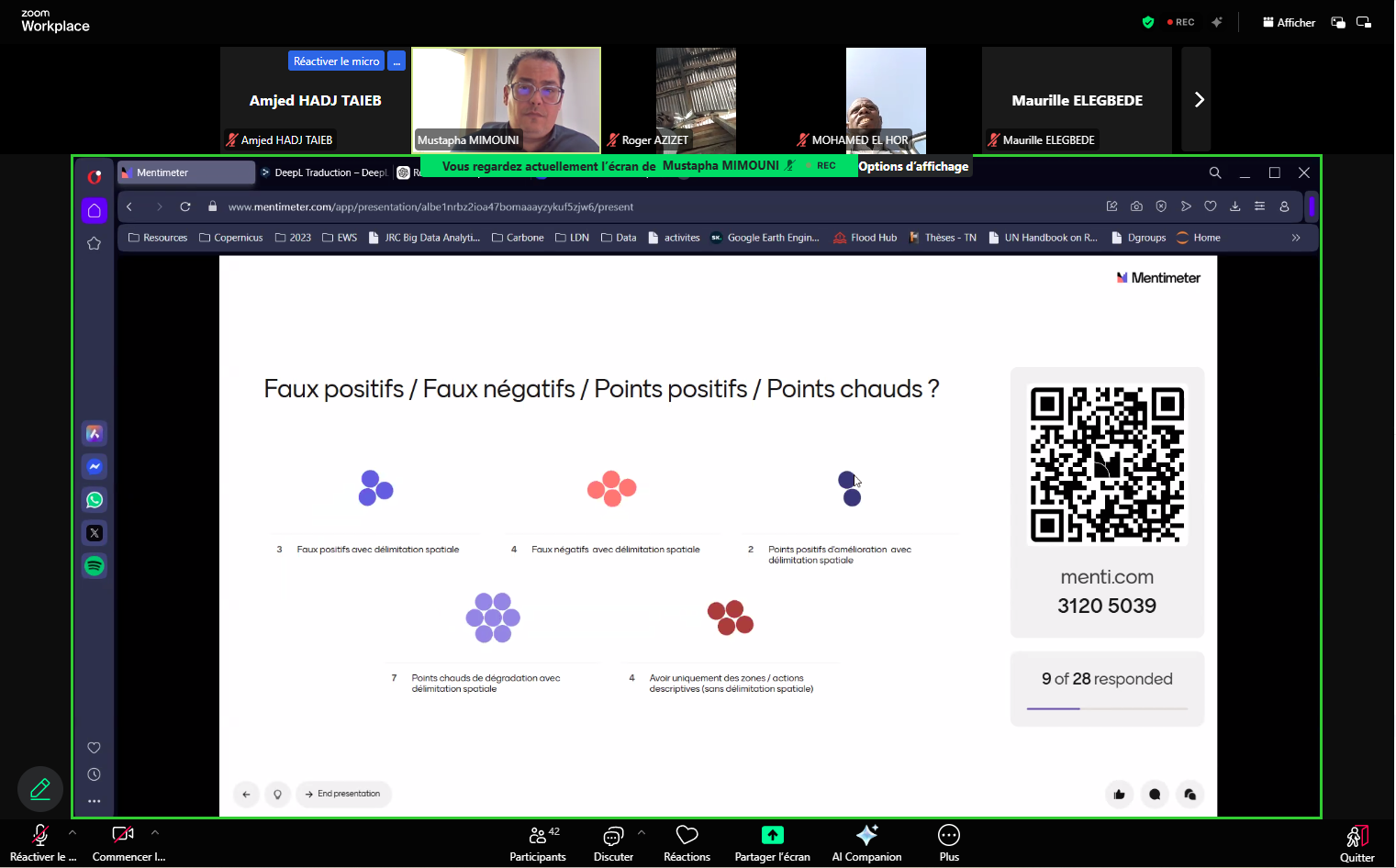Expand audio options arrow next to microphone
Image resolution: width=1396 pixels, height=868 pixels.
click(x=73, y=833)
